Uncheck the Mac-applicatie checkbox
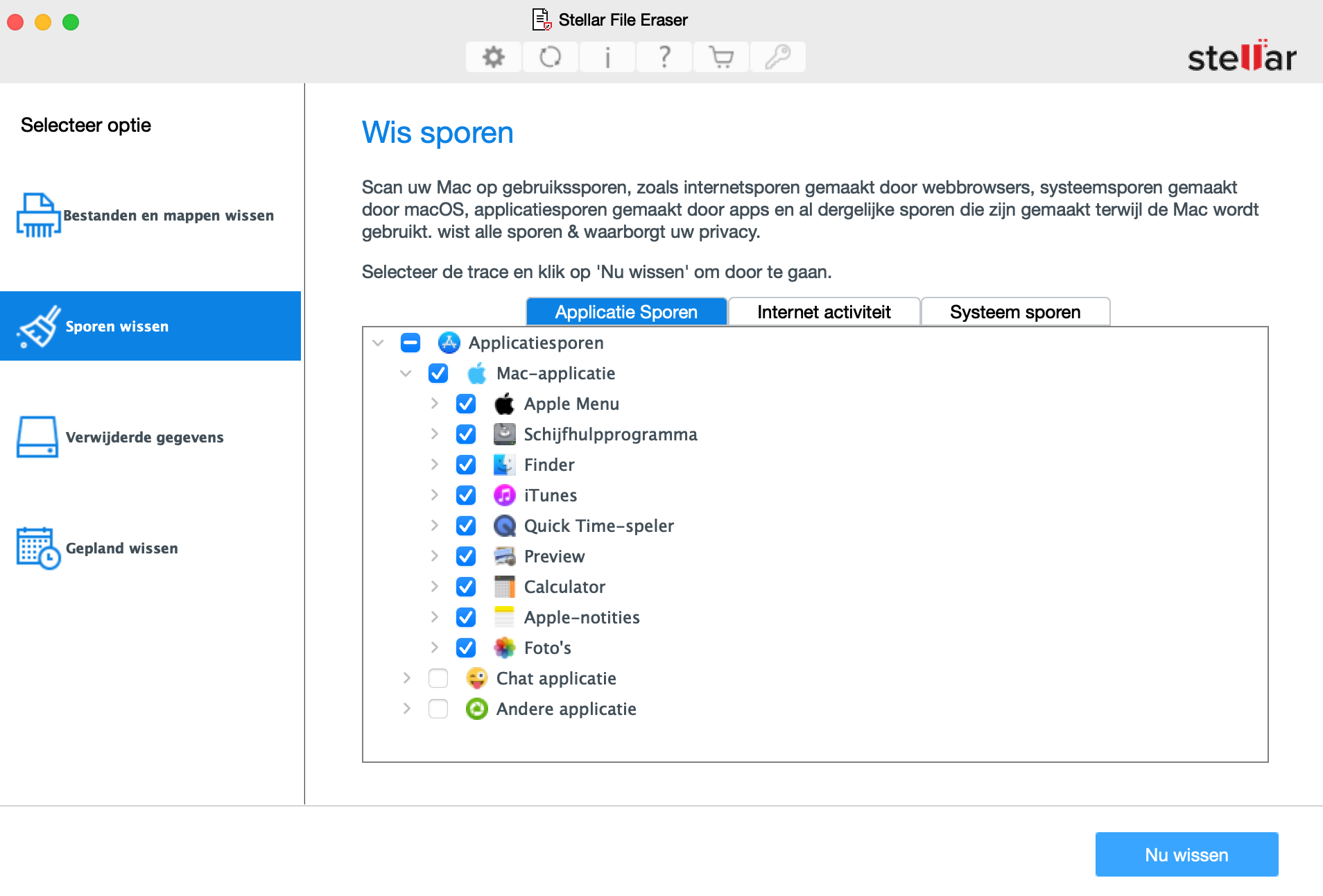 [x=438, y=373]
